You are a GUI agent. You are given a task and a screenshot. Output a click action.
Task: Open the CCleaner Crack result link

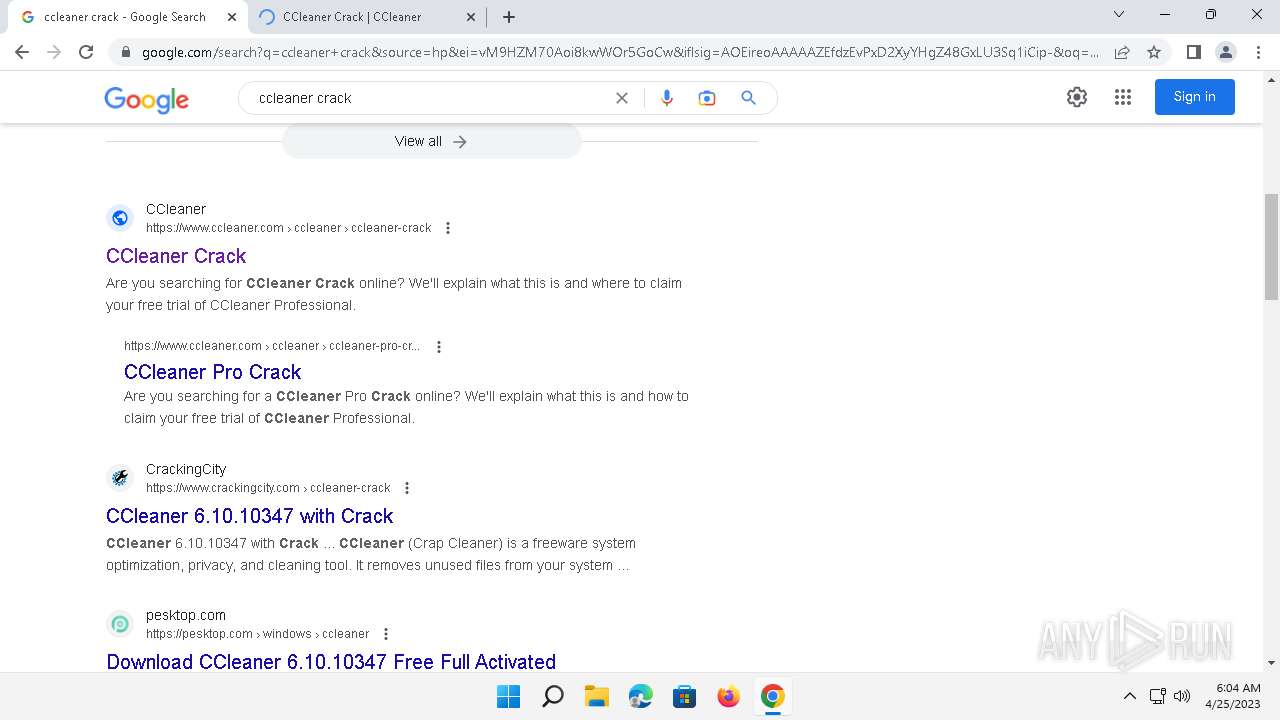tap(176, 256)
